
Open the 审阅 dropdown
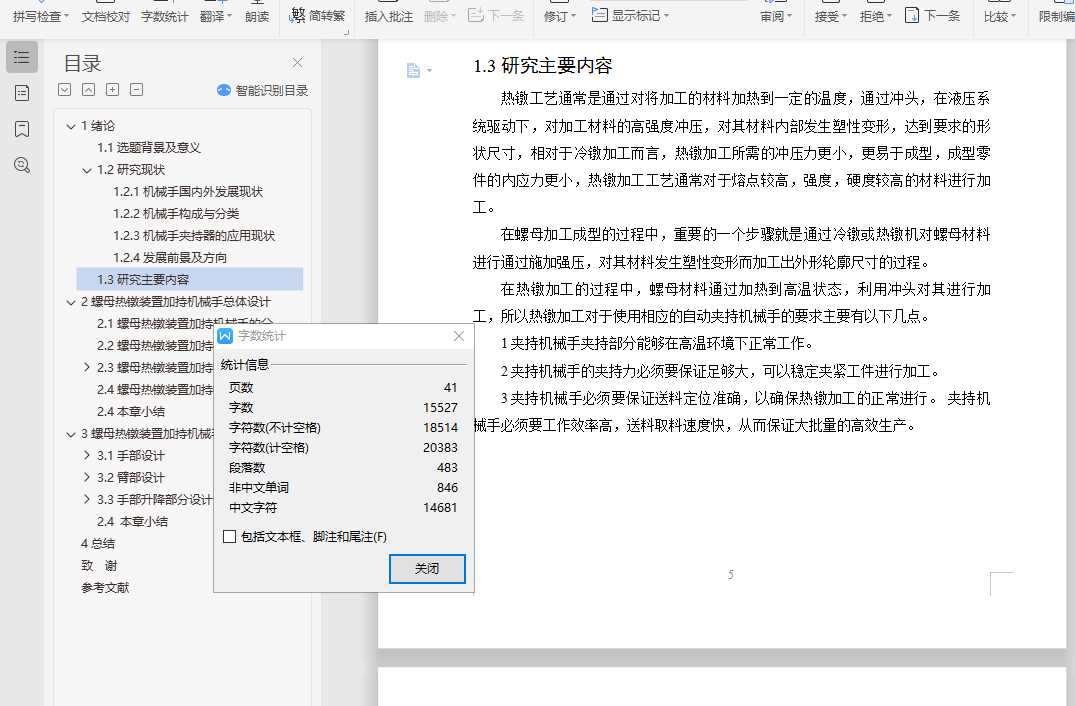coord(776,16)
